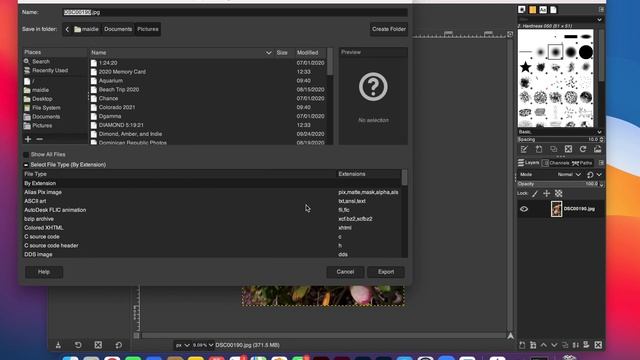Click Delete tool preset icon
The height and width of the screenshot is (360, 640).
(98, 345)
